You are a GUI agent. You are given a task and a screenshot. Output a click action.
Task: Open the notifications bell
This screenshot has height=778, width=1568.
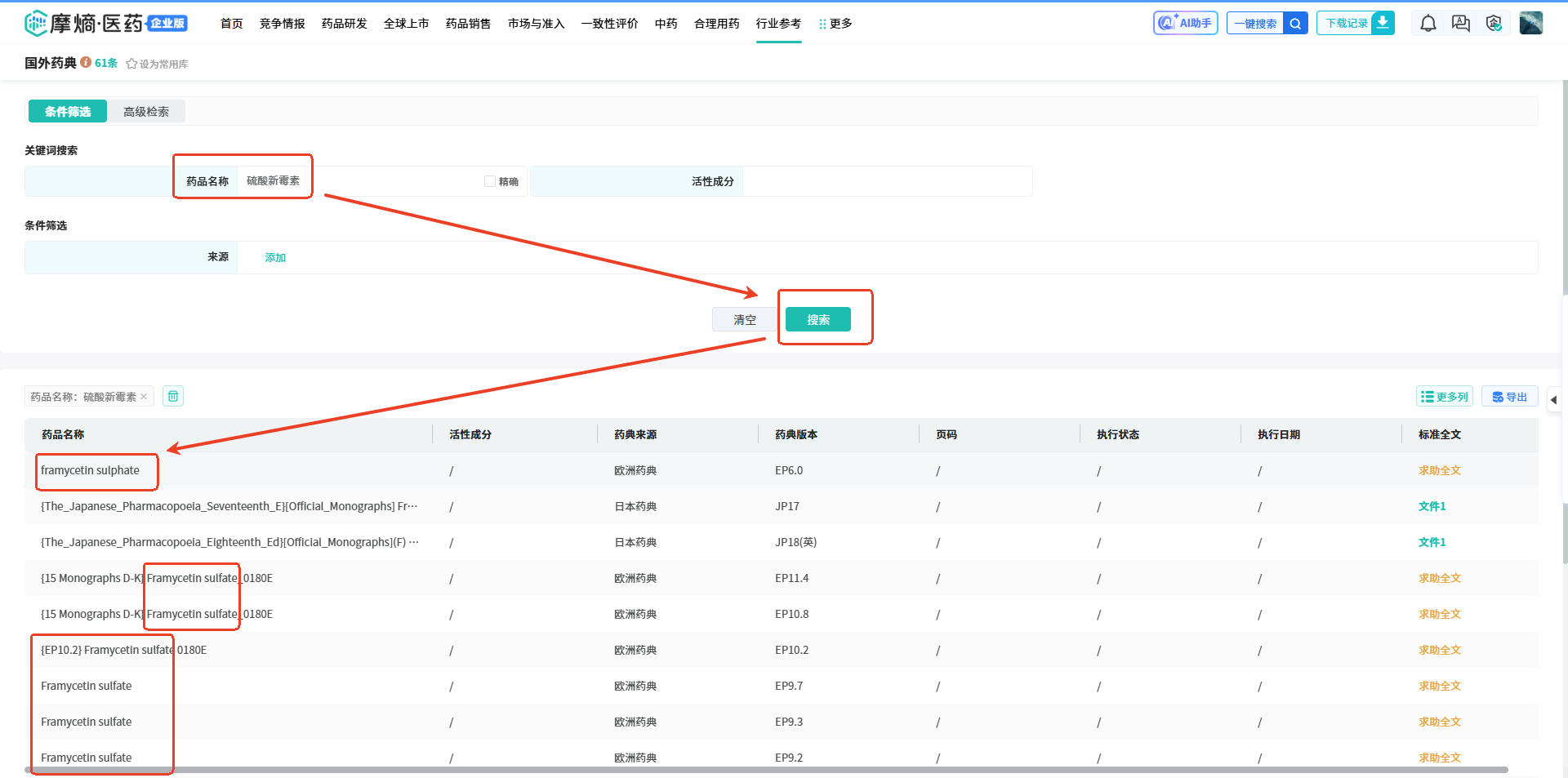point(1428,24)
